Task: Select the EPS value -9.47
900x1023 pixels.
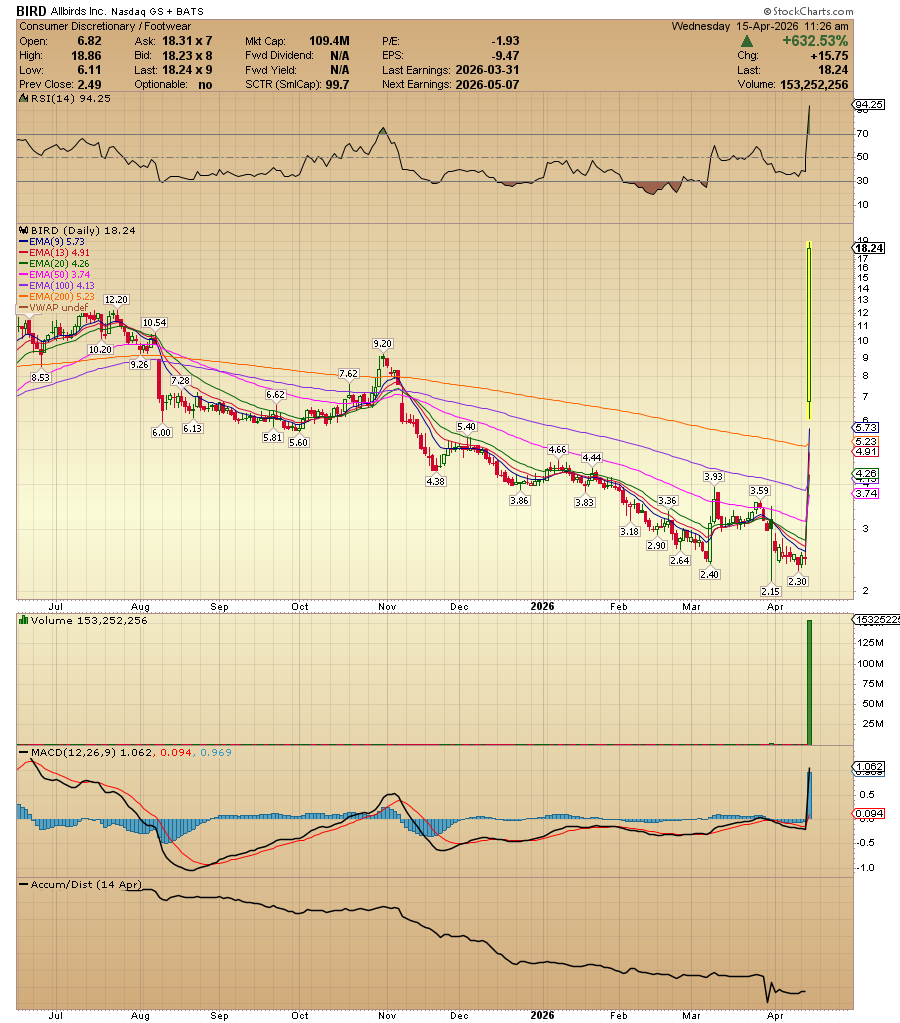Action: [505, 55]
